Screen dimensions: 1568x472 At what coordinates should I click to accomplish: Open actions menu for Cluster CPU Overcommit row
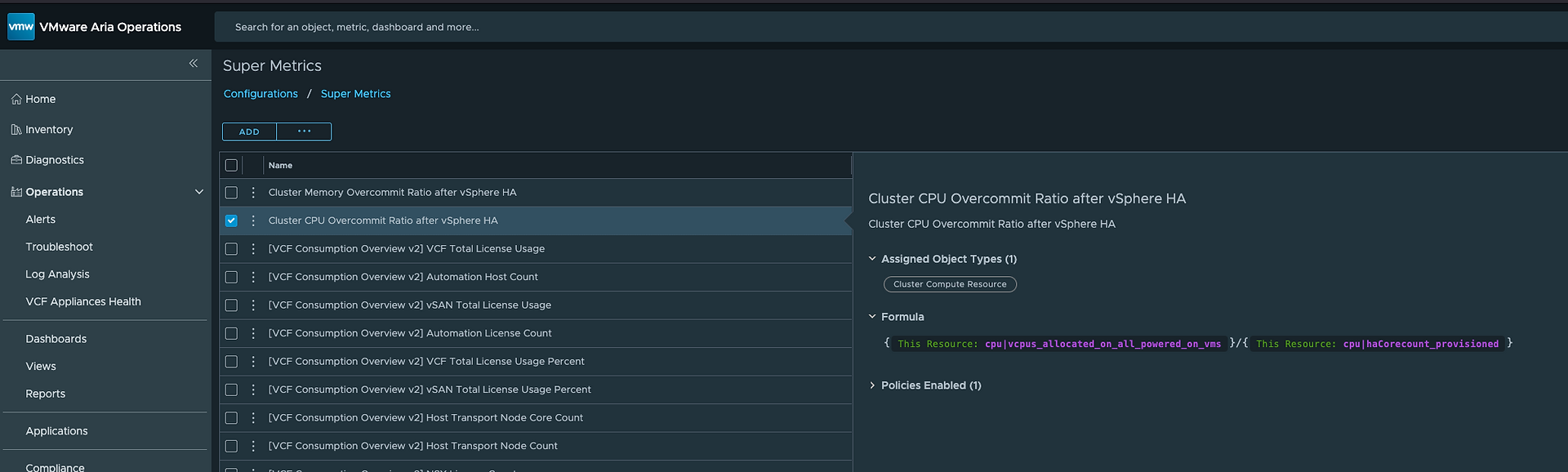click(x=253, y=220)
